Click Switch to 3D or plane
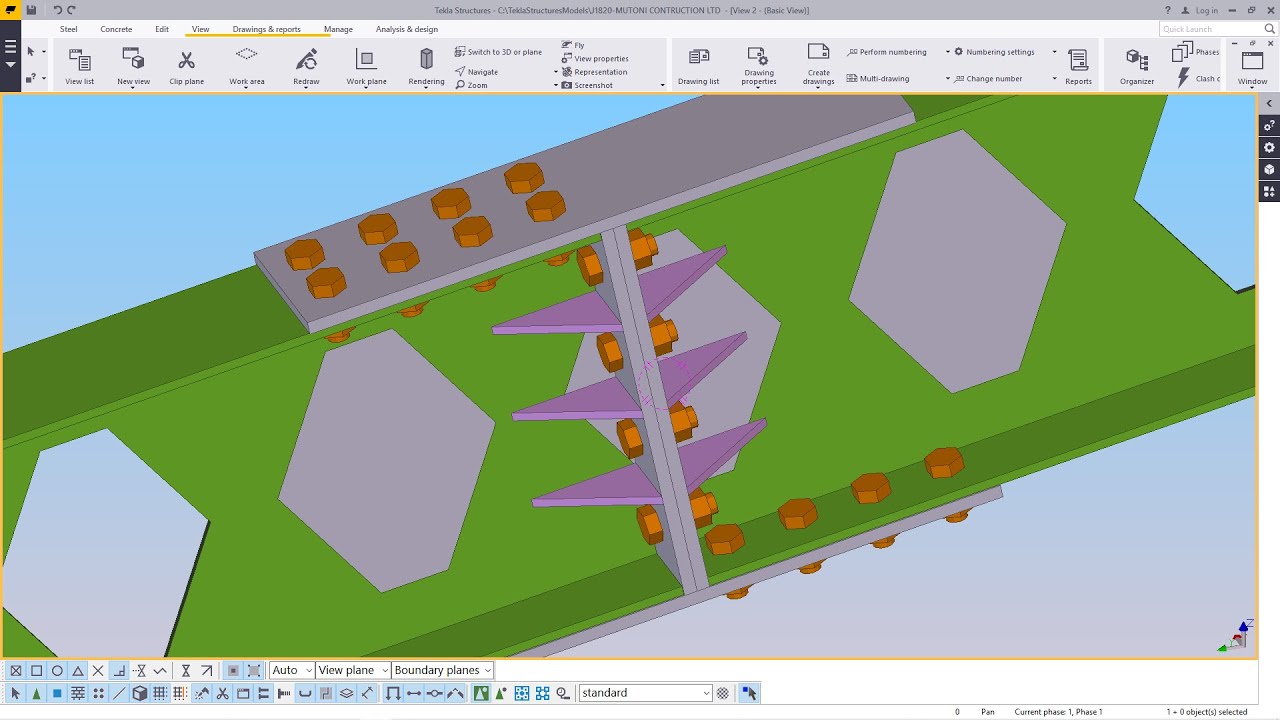The image size is (1280, 720). (x=498, y=52)
